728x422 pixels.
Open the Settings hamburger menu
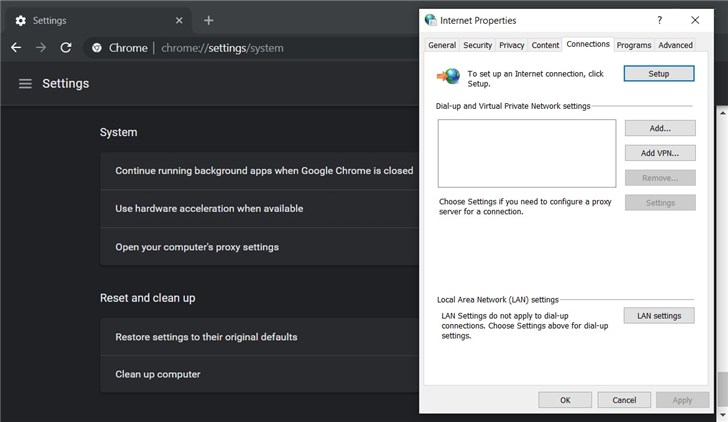(x=25, y=84)
